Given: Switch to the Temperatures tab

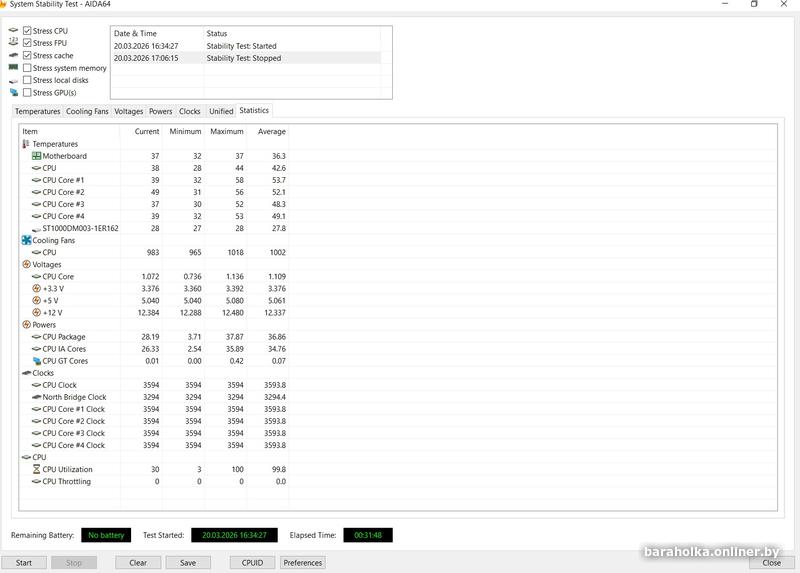Looking at the screenshot, I should (37, 111).
